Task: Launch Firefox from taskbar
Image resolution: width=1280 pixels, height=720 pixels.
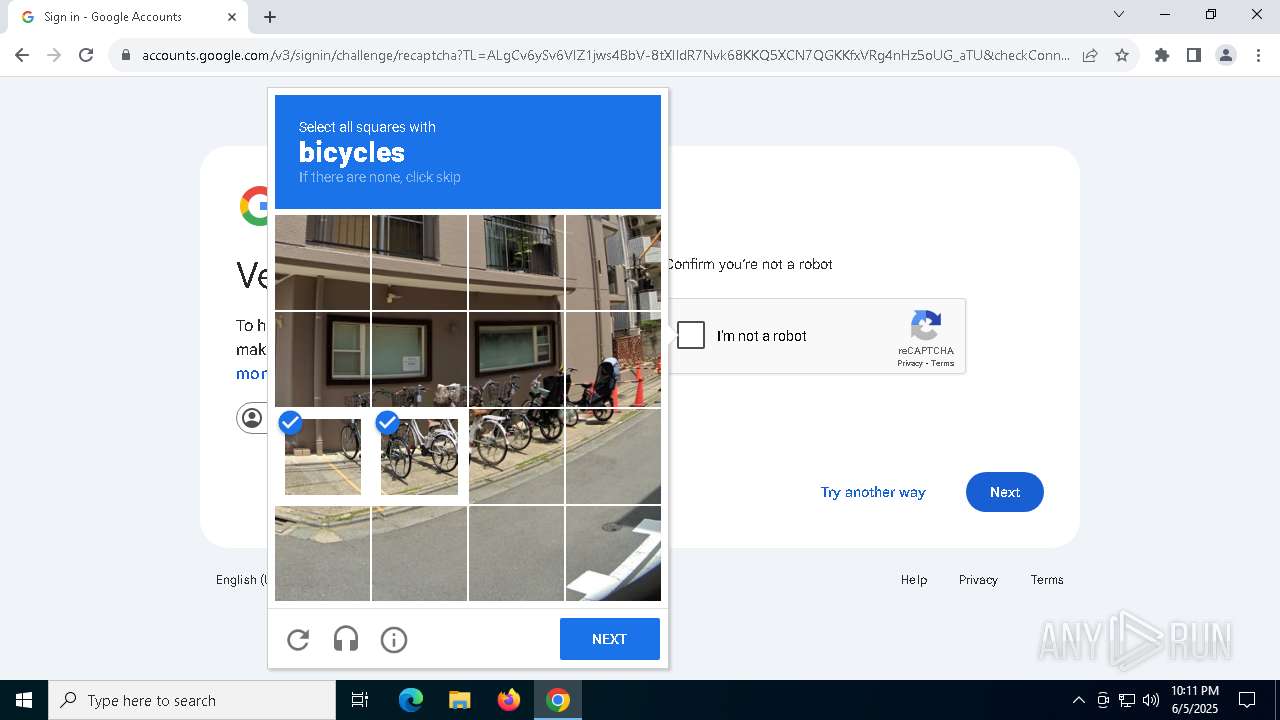Action: click(x=509, y=700)
